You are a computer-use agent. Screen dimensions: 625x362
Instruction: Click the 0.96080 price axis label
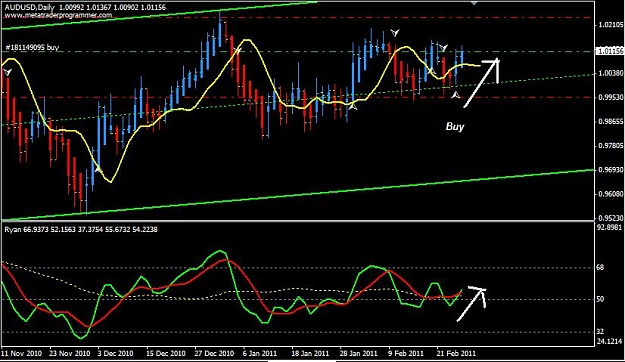coord(610,194)
